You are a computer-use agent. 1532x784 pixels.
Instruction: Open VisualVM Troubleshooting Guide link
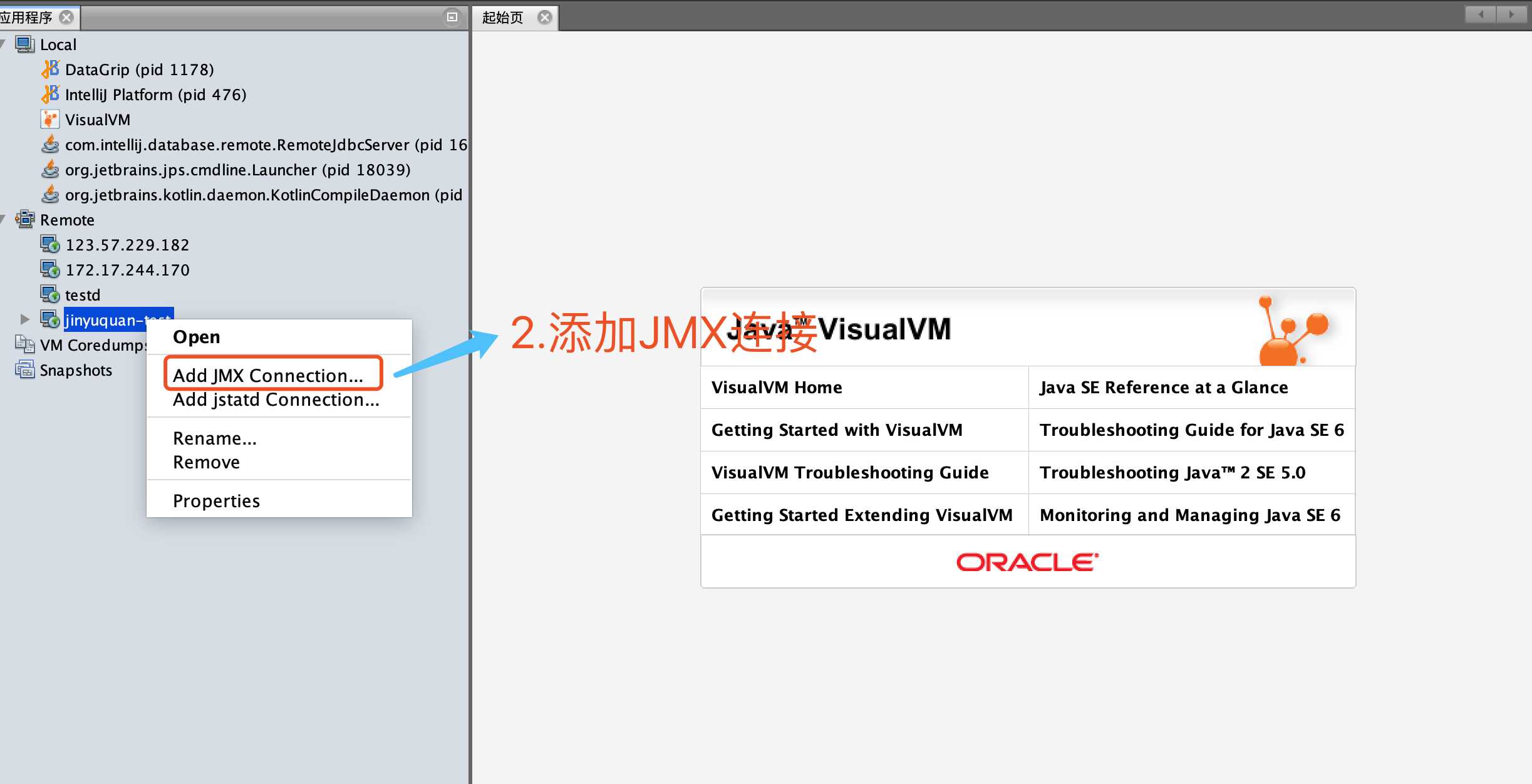click(850, 472)
